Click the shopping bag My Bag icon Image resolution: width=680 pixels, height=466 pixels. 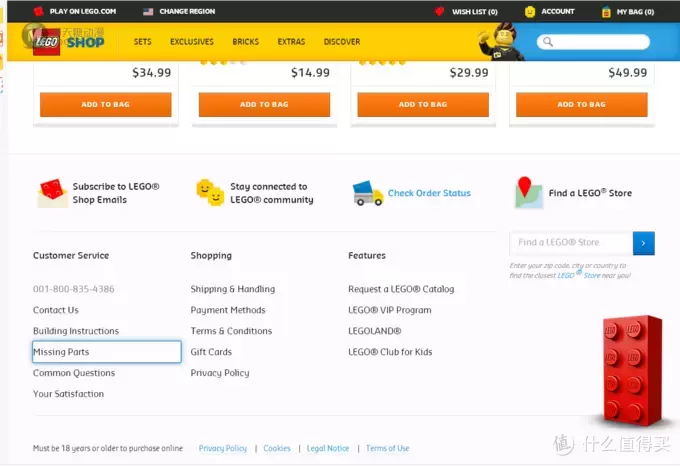pyautogui.click(x=606, y=12)
